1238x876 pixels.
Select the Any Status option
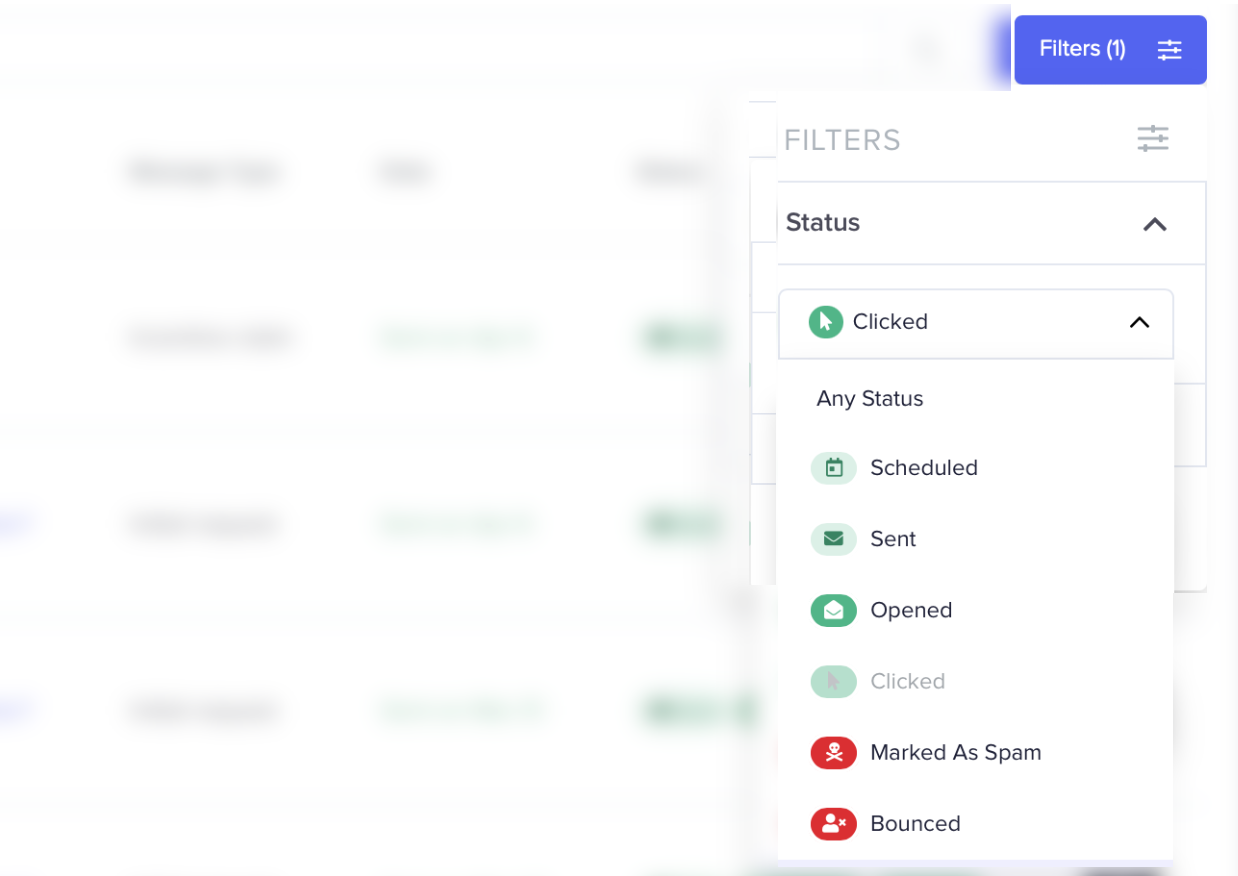coord(869,398)
